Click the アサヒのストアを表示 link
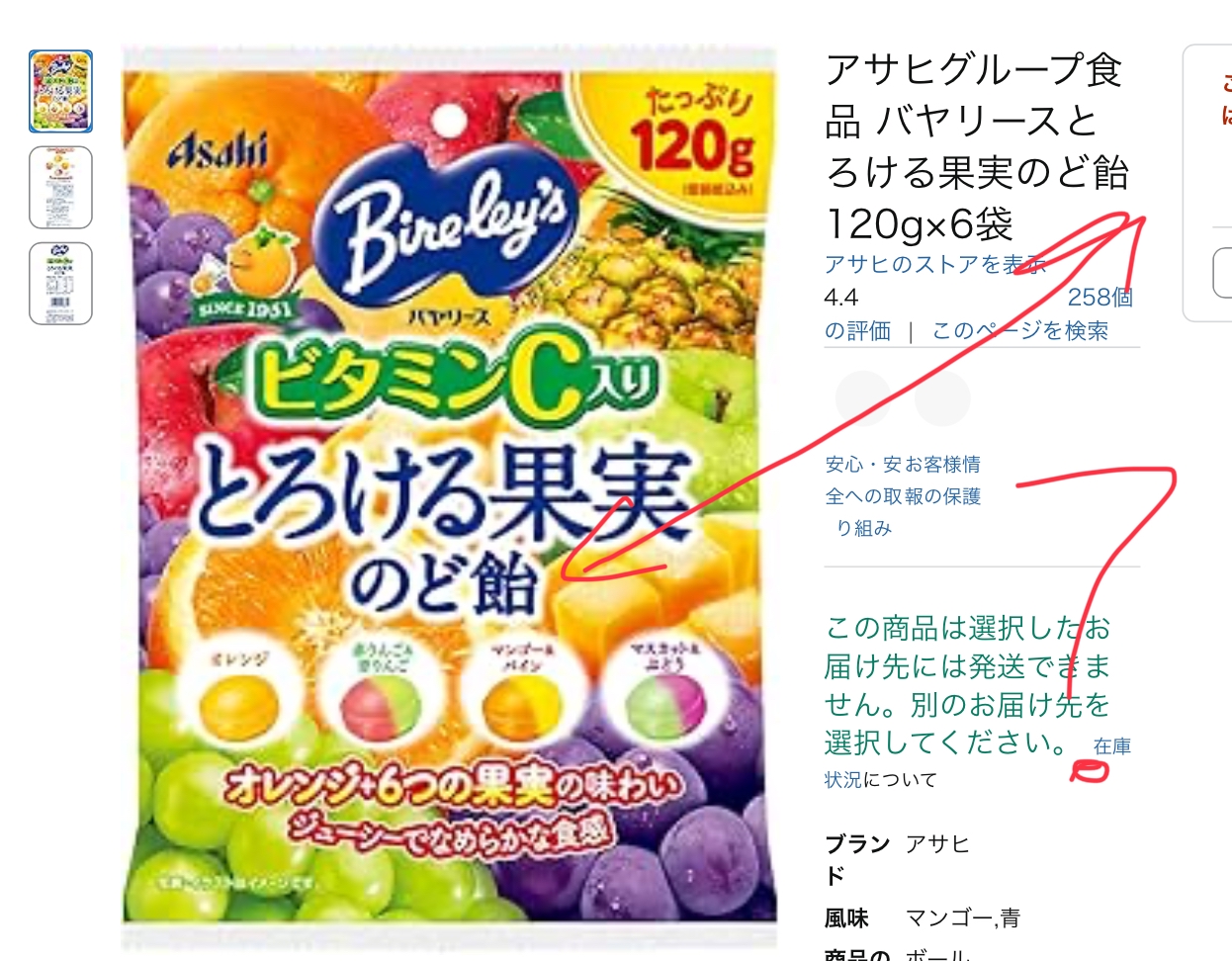The image size is (1232, 961). tap(935, 264)
